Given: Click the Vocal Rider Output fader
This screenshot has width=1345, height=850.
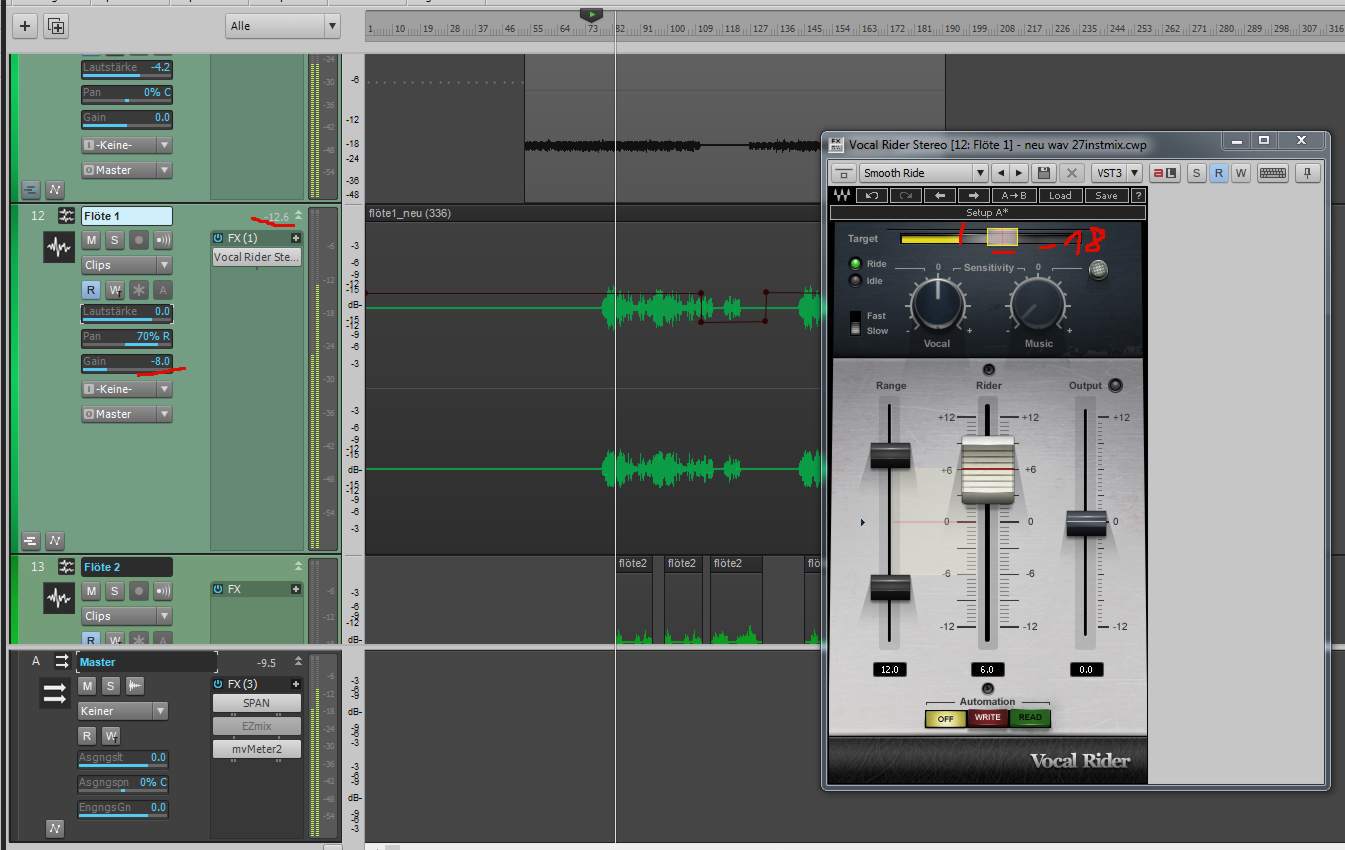Looking at the screenshot, I should point(1086,523).
